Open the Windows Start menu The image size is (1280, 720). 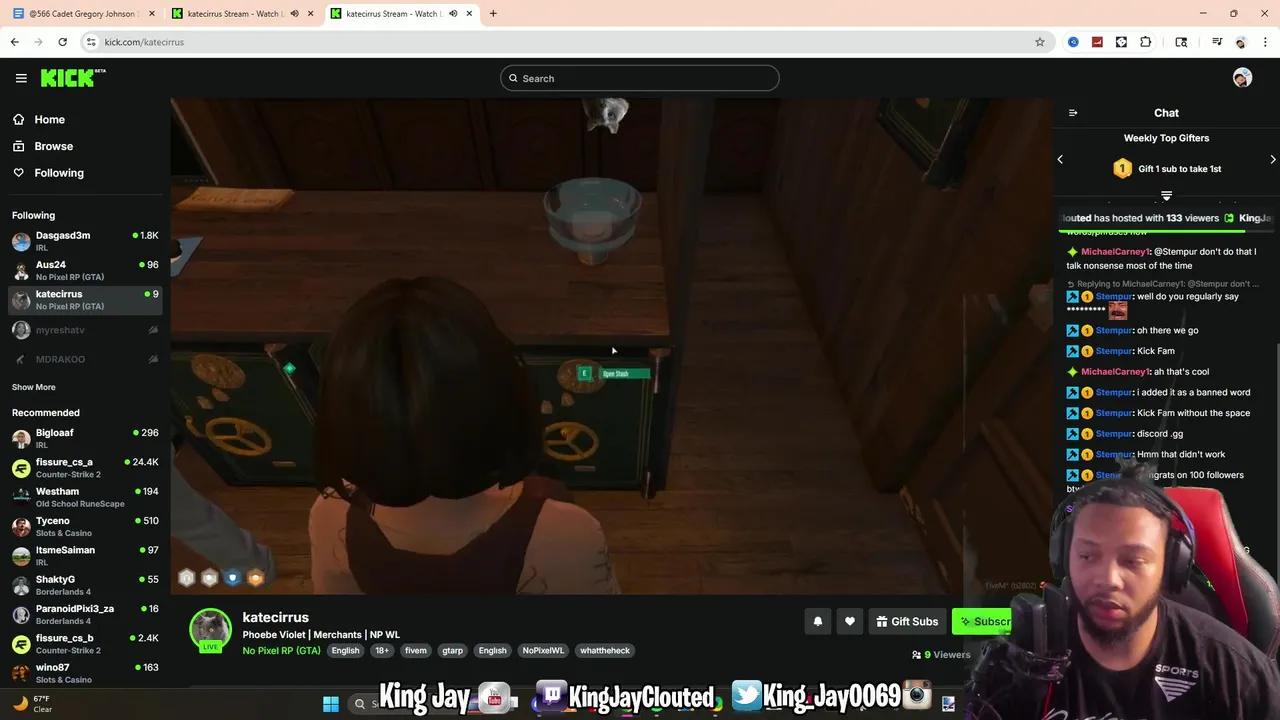(x=331, y=703)
